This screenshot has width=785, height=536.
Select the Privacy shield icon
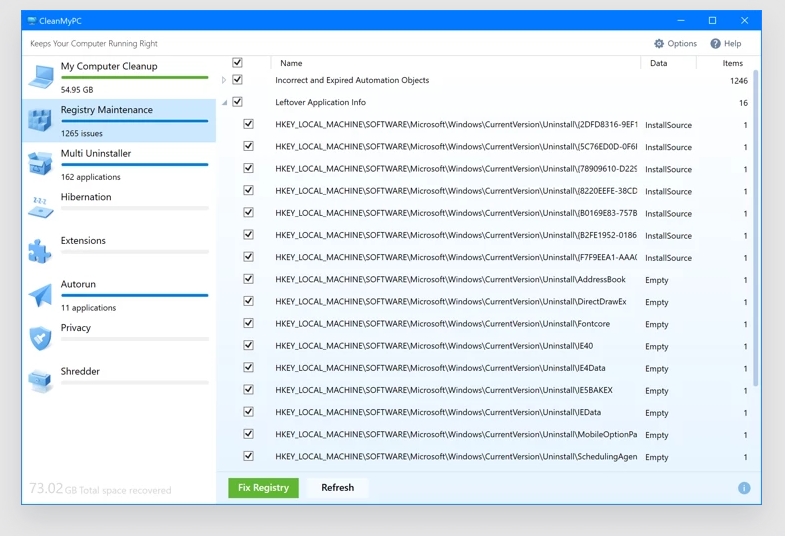tap(40, 338)
